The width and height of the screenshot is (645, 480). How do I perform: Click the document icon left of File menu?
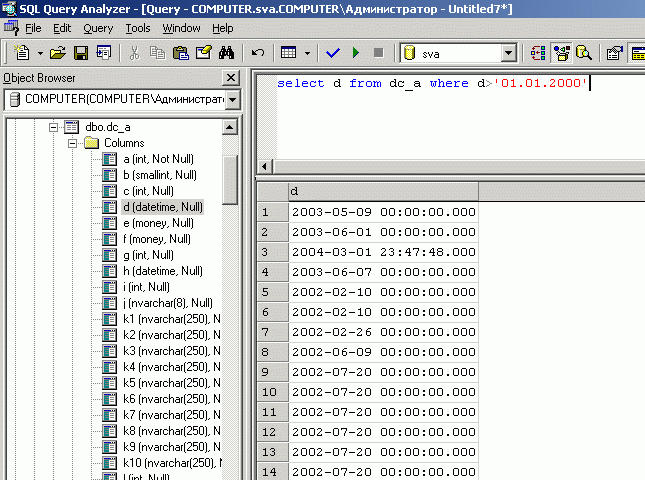pyautogui.click(x=11, y=28)
